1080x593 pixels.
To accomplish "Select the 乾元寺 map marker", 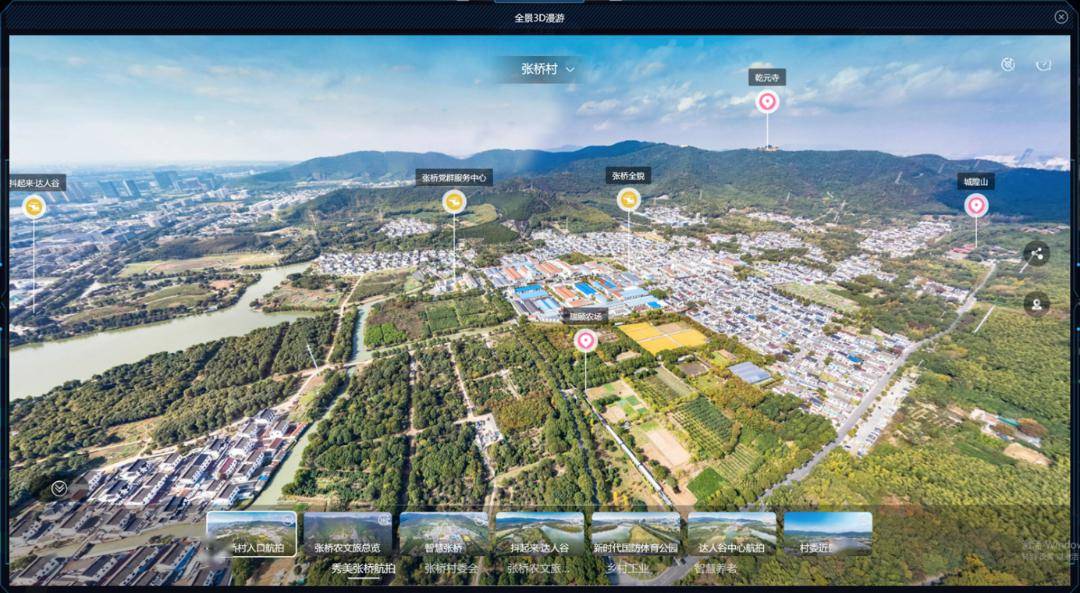I will (767, 101).
